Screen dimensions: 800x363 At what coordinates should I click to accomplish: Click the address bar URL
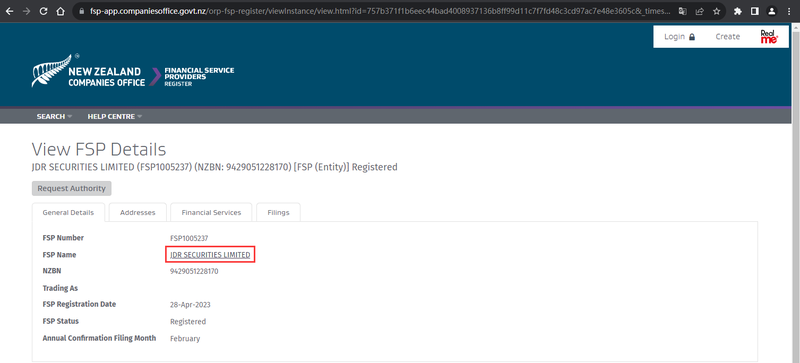(x=379, y=11)
